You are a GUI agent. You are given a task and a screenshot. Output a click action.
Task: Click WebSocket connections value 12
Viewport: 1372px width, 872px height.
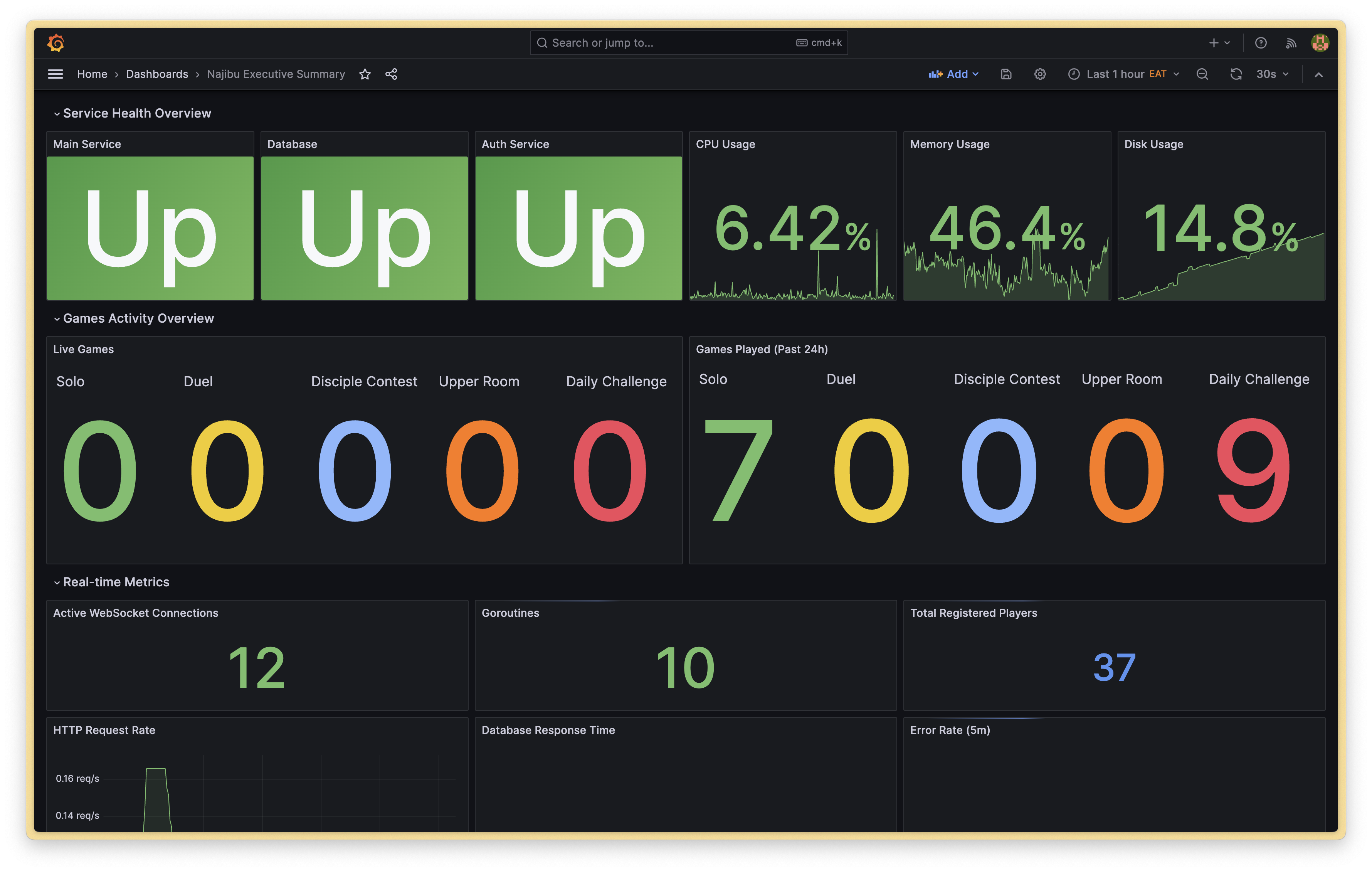pos(256,667)
